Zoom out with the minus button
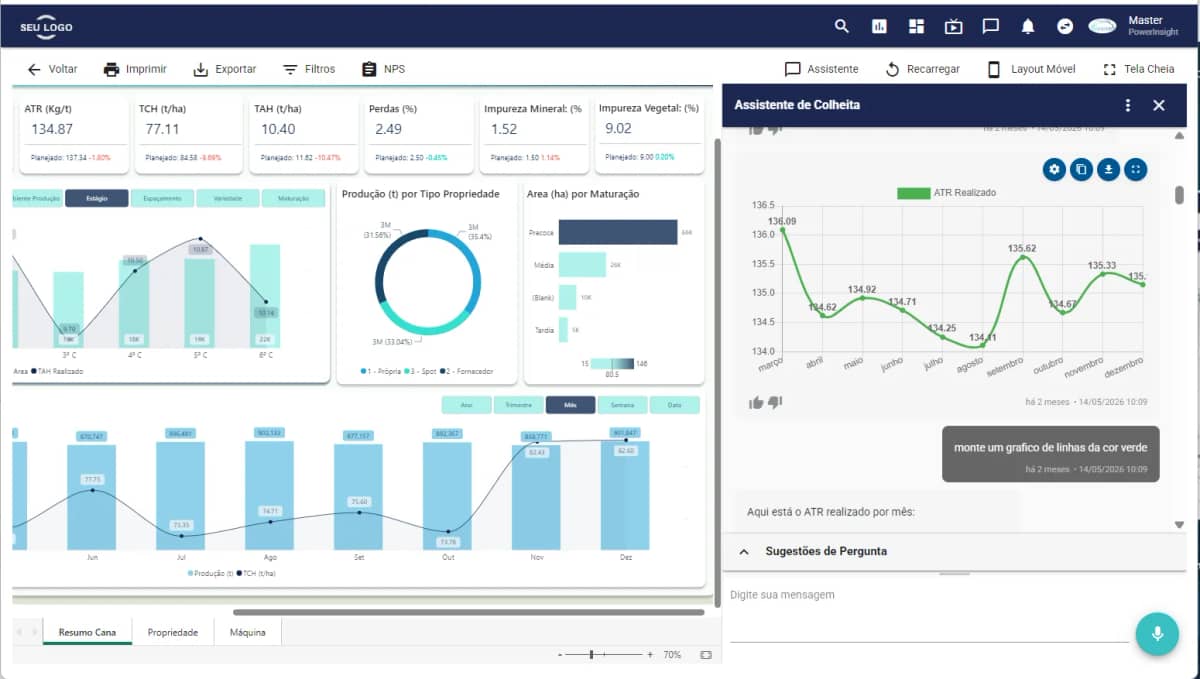This screenshot has width=1200, height=679. (559, 654)
